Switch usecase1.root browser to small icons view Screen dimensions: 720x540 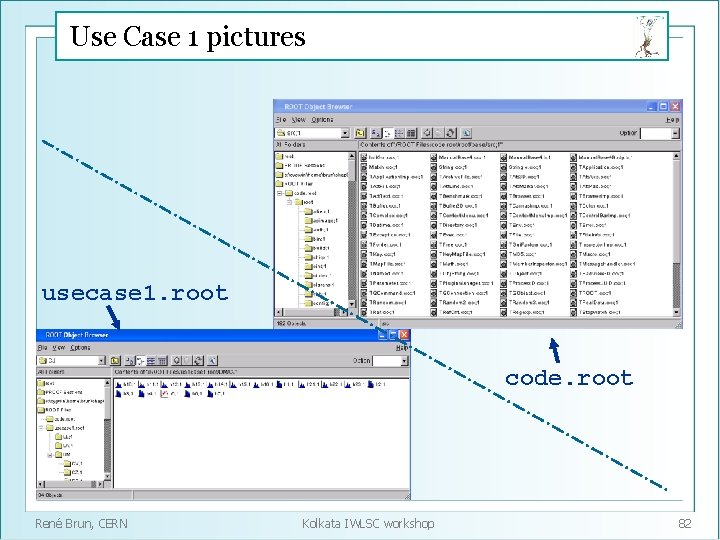click(x=141, y=360)
